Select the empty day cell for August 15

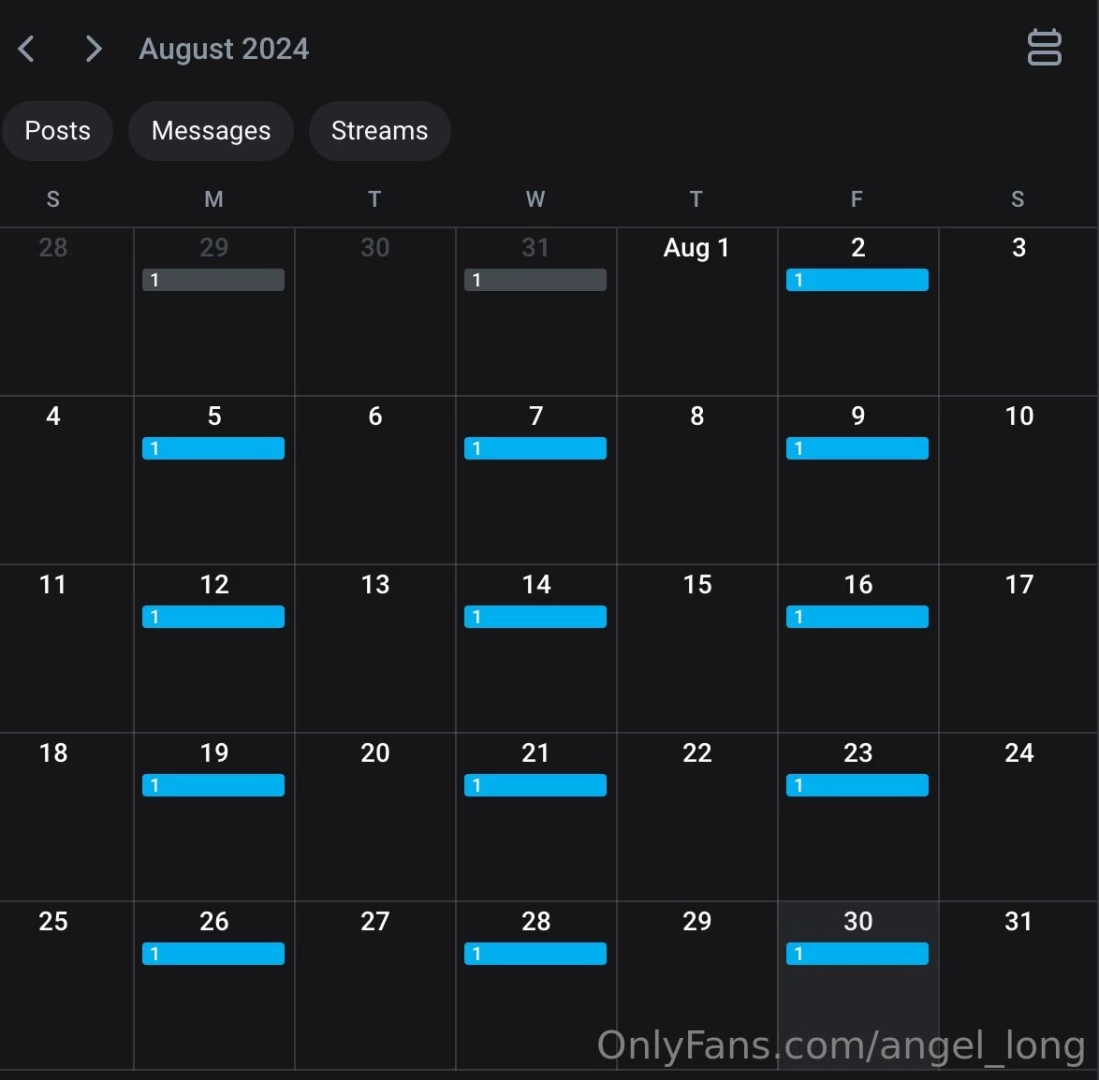[696, 648]
